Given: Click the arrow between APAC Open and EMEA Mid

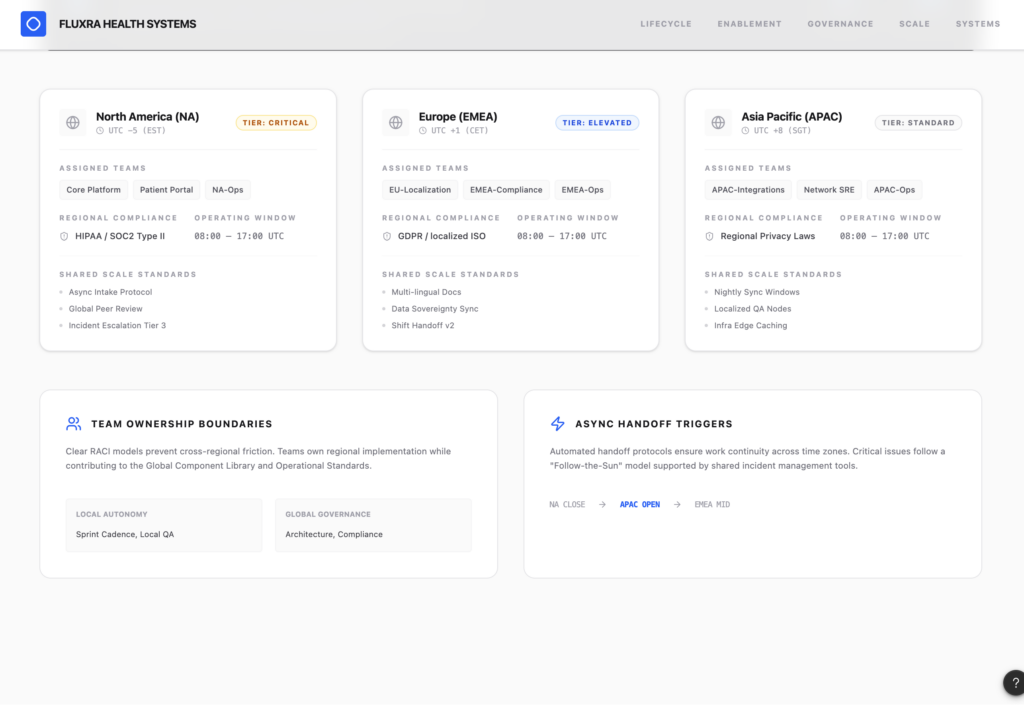Looking at the screenshot, I should 677,505.
